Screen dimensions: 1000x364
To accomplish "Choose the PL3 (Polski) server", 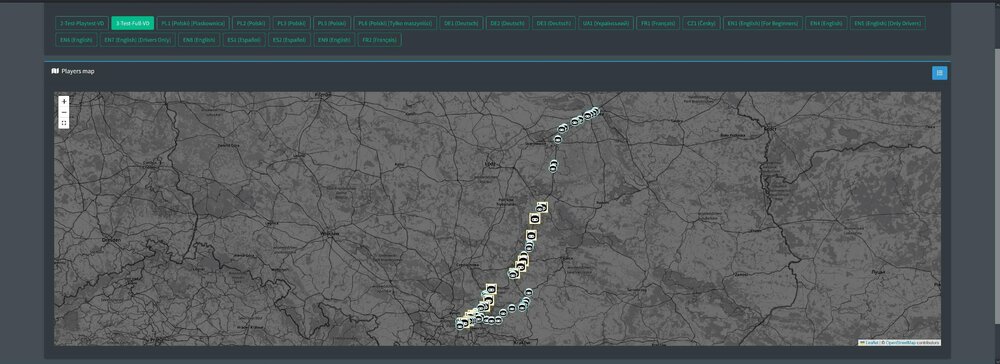I will tap(291, 23).
